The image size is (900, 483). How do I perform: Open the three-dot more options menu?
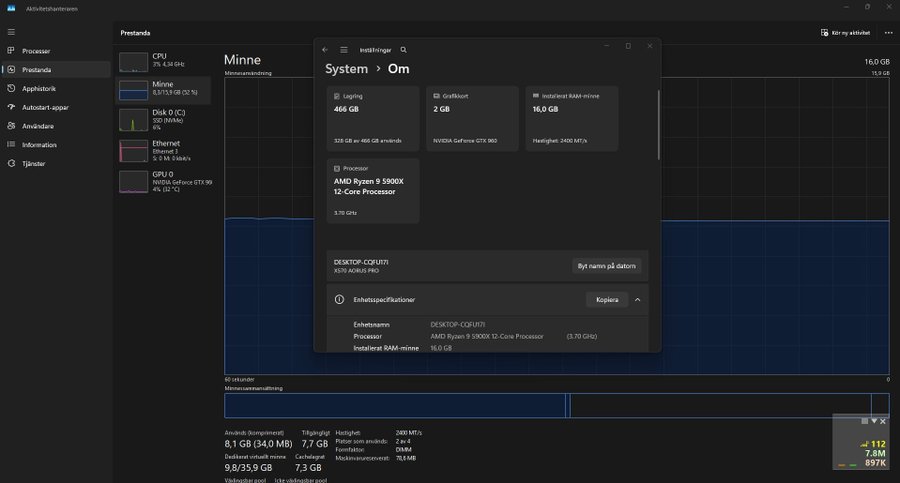pos(888,32)
